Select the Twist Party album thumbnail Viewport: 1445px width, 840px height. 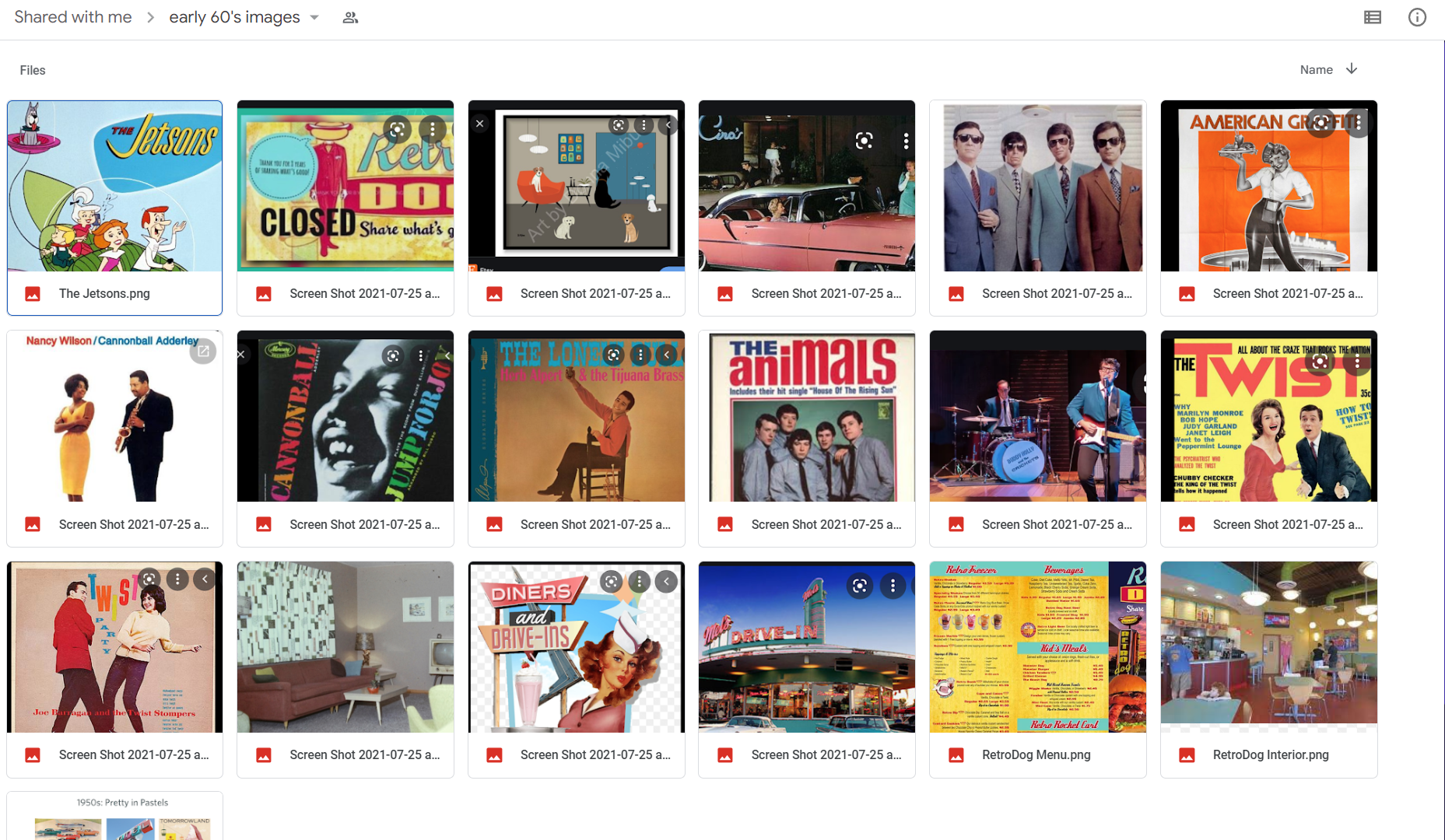point(114,647)
